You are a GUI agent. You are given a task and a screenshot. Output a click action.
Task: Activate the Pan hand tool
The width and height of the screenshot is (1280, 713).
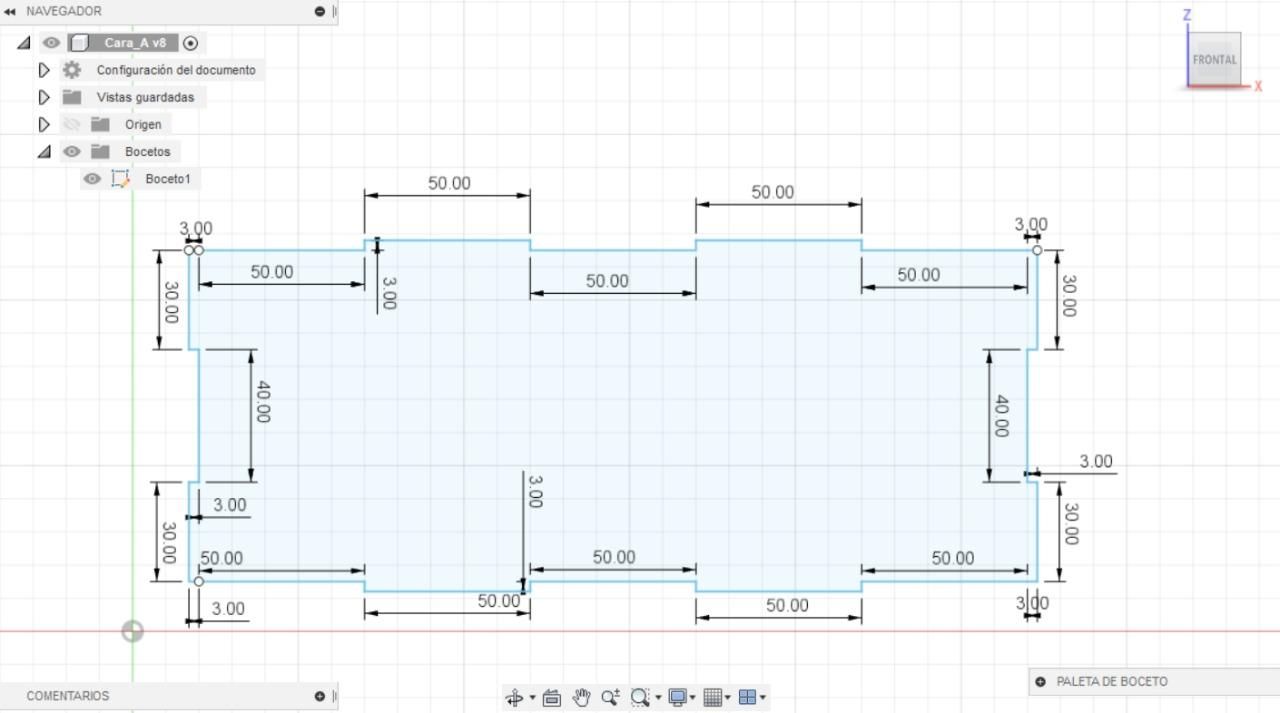click(581, 698)
